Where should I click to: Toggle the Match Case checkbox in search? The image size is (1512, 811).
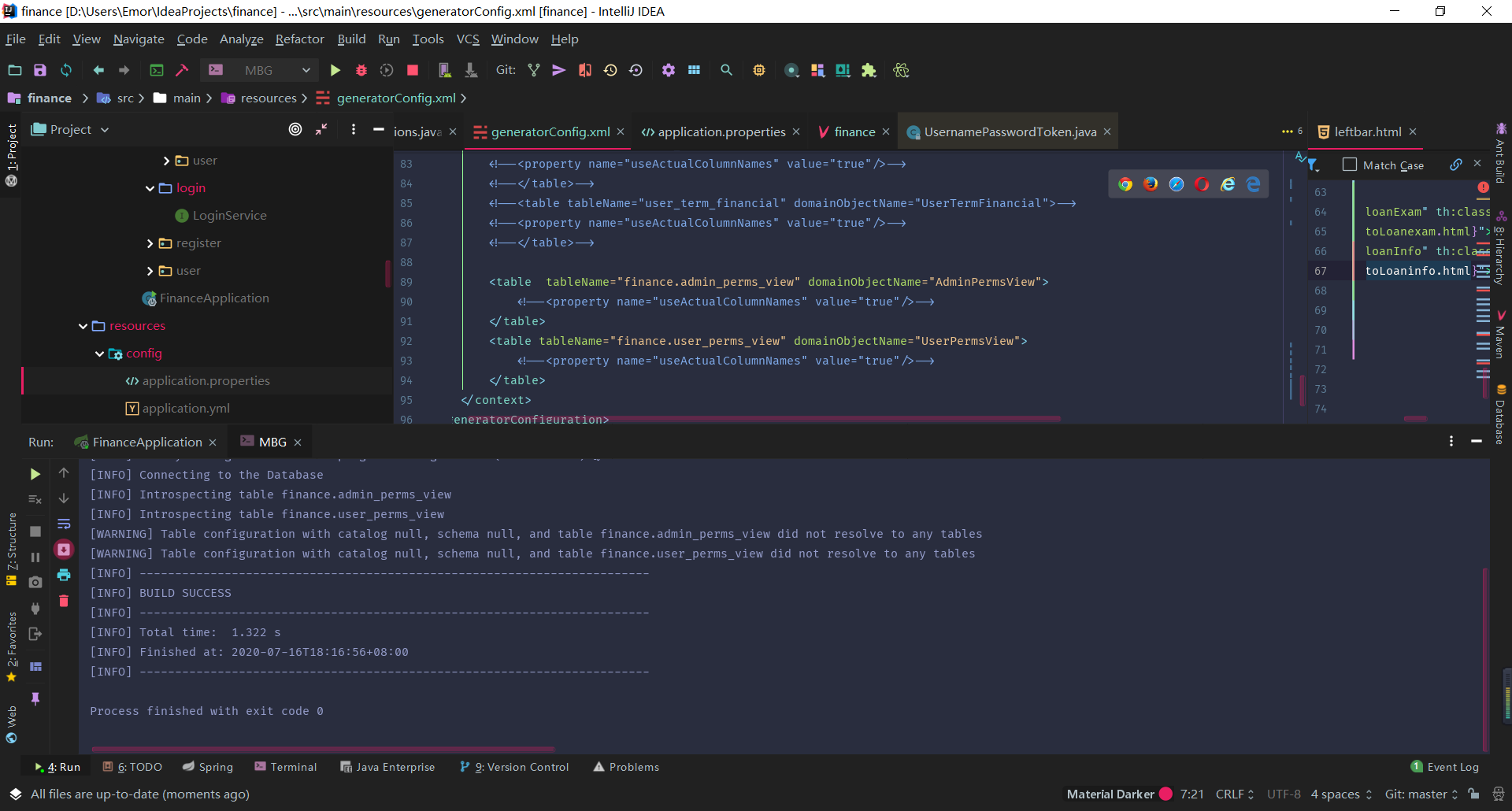(1350, 165)
